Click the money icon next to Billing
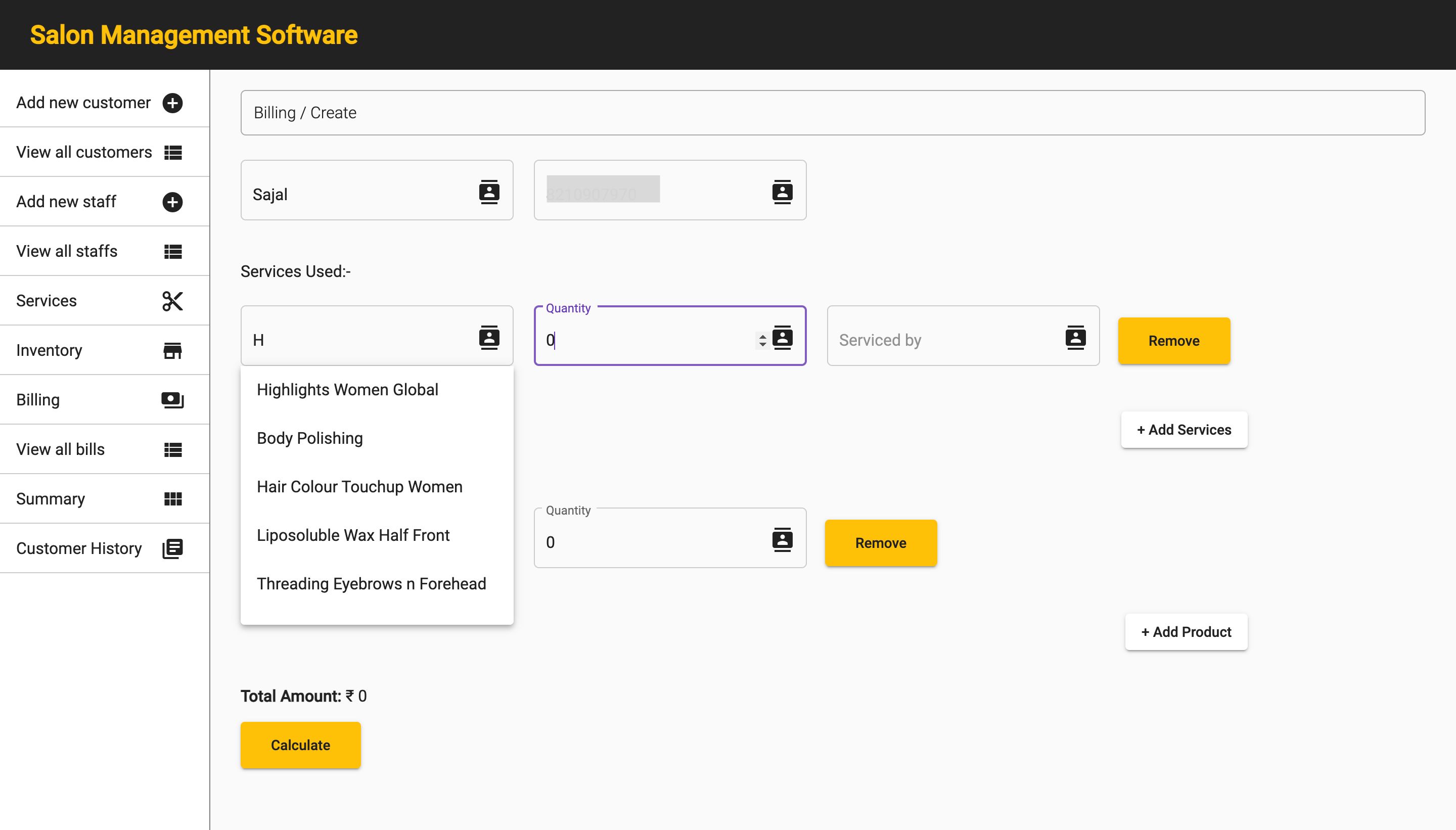The image size is (1456, 830). tap(172, 400)
